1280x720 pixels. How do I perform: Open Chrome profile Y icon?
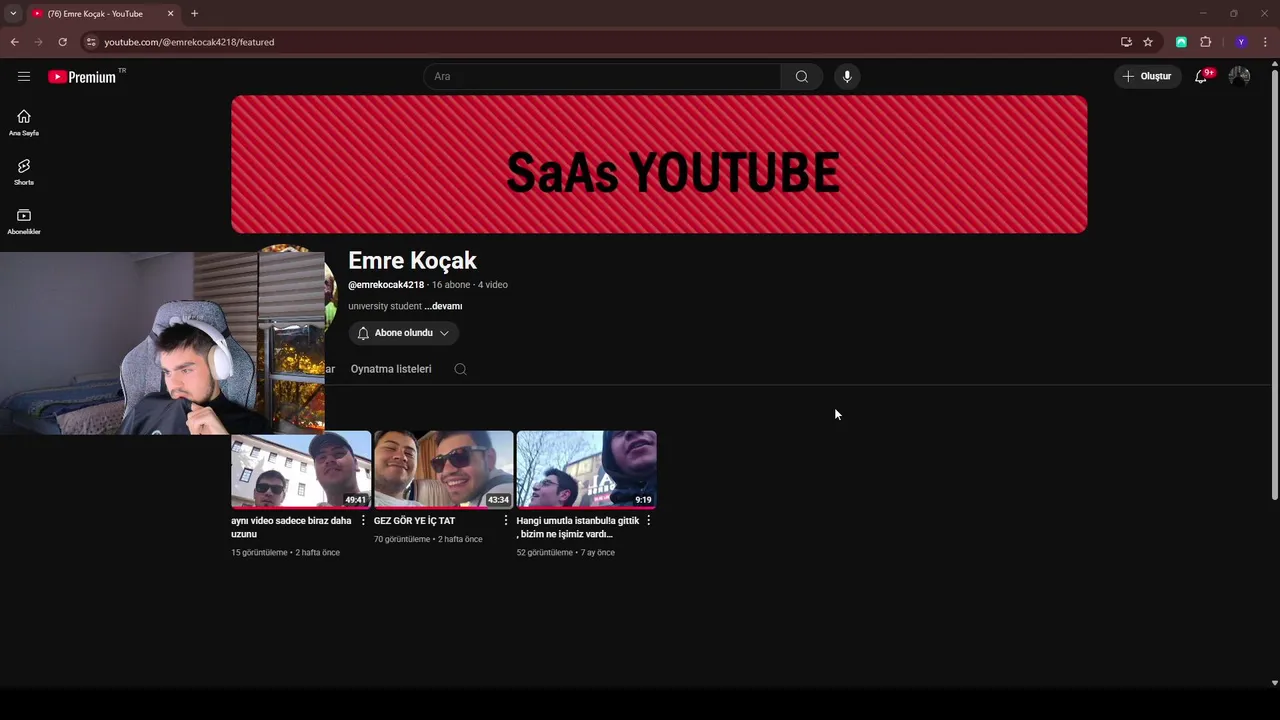point(1241,42)
